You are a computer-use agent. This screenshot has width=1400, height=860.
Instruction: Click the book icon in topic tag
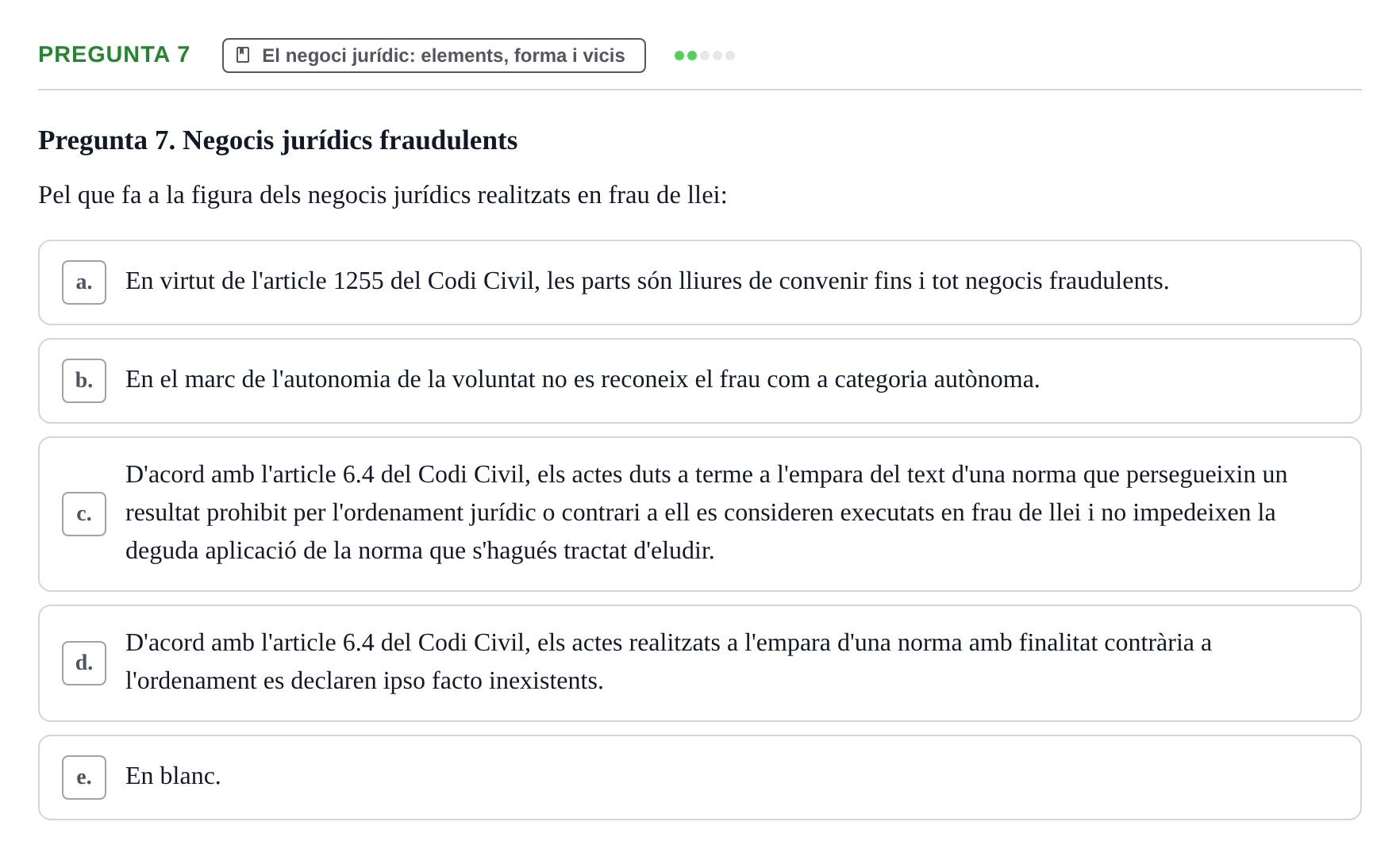click(x=244, y=56)
